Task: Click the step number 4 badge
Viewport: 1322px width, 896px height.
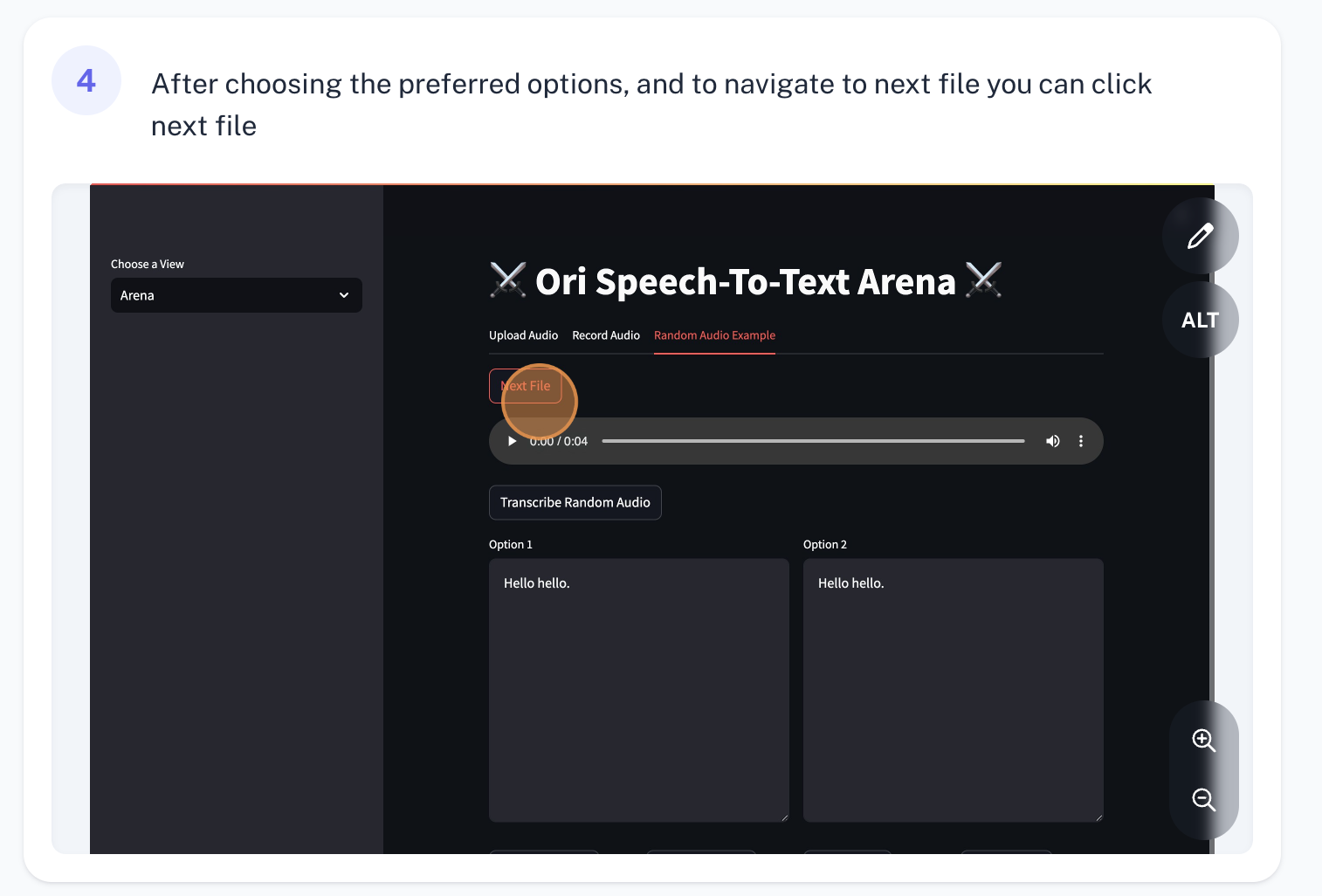Action: [x=86, y=80]
